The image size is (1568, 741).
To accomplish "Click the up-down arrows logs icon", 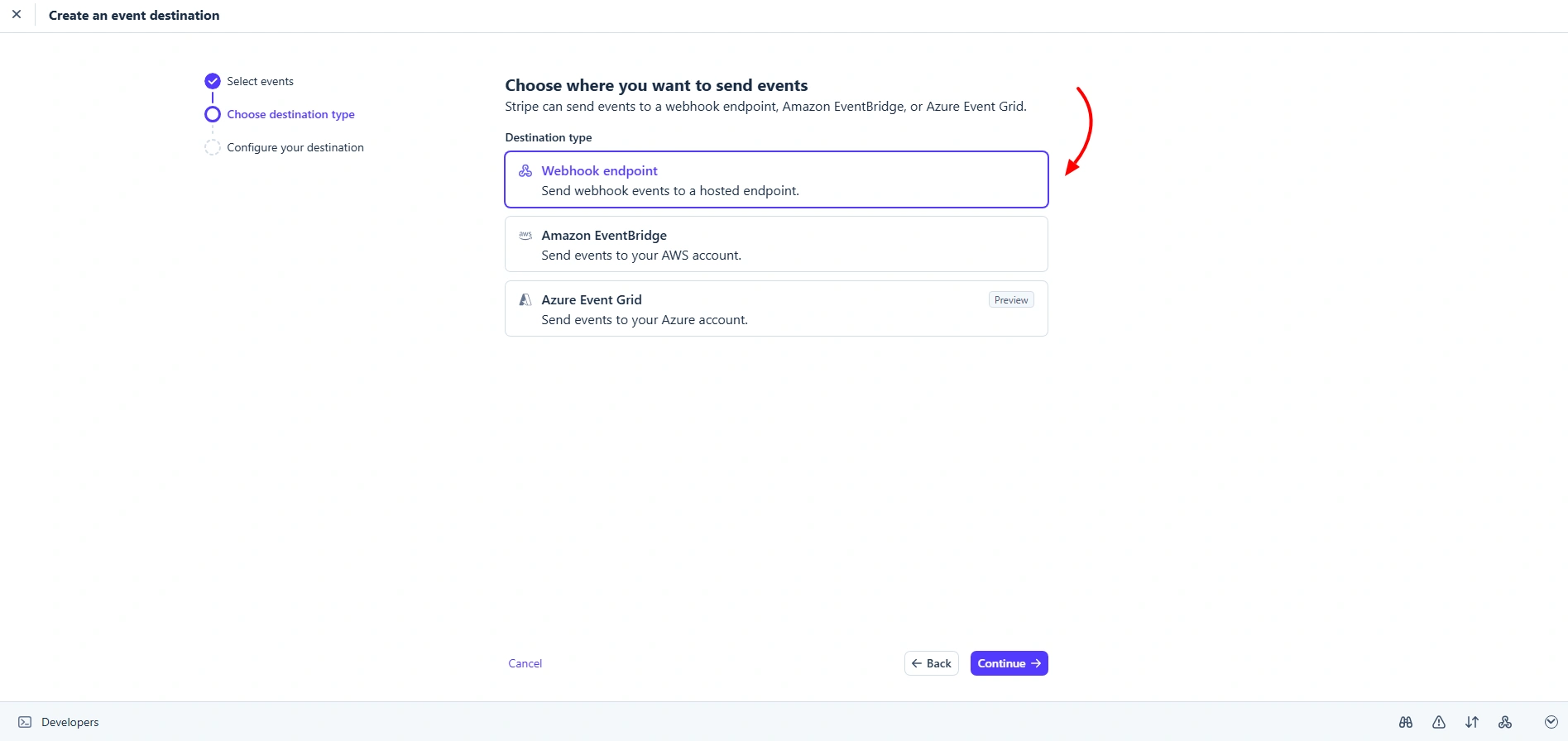I will click(1472, 722).
